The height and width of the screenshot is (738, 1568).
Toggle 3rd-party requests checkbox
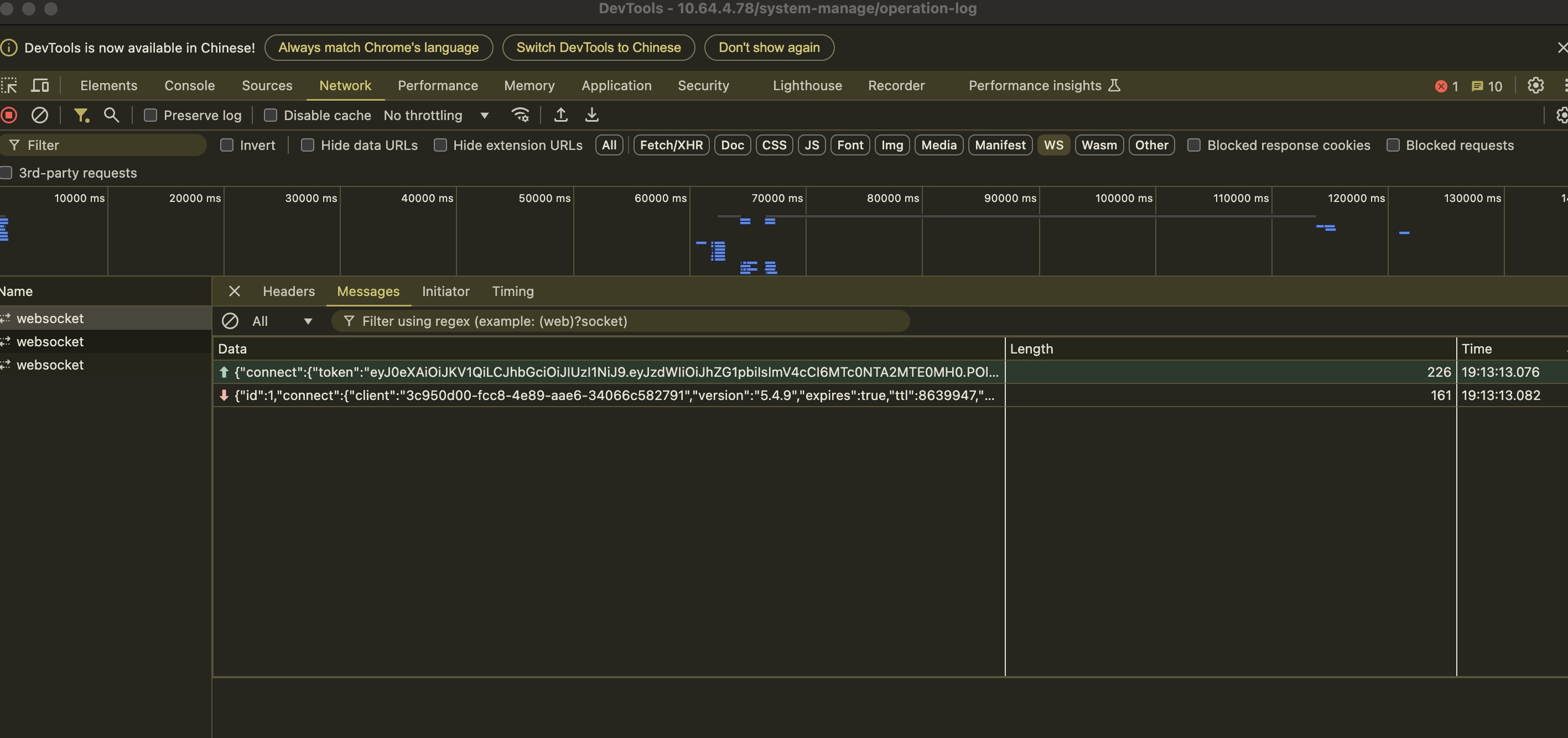pos(6,173)
